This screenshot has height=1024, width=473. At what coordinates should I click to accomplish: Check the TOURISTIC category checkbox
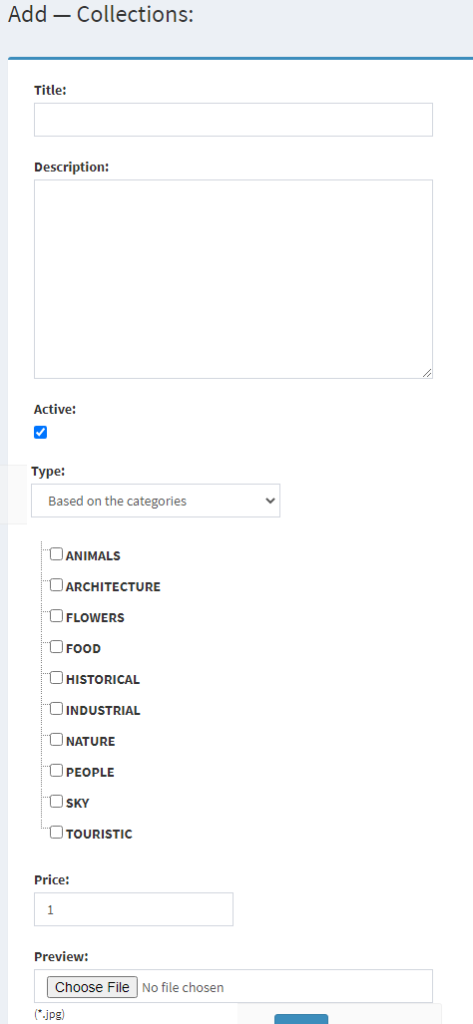tap(57, 833)
